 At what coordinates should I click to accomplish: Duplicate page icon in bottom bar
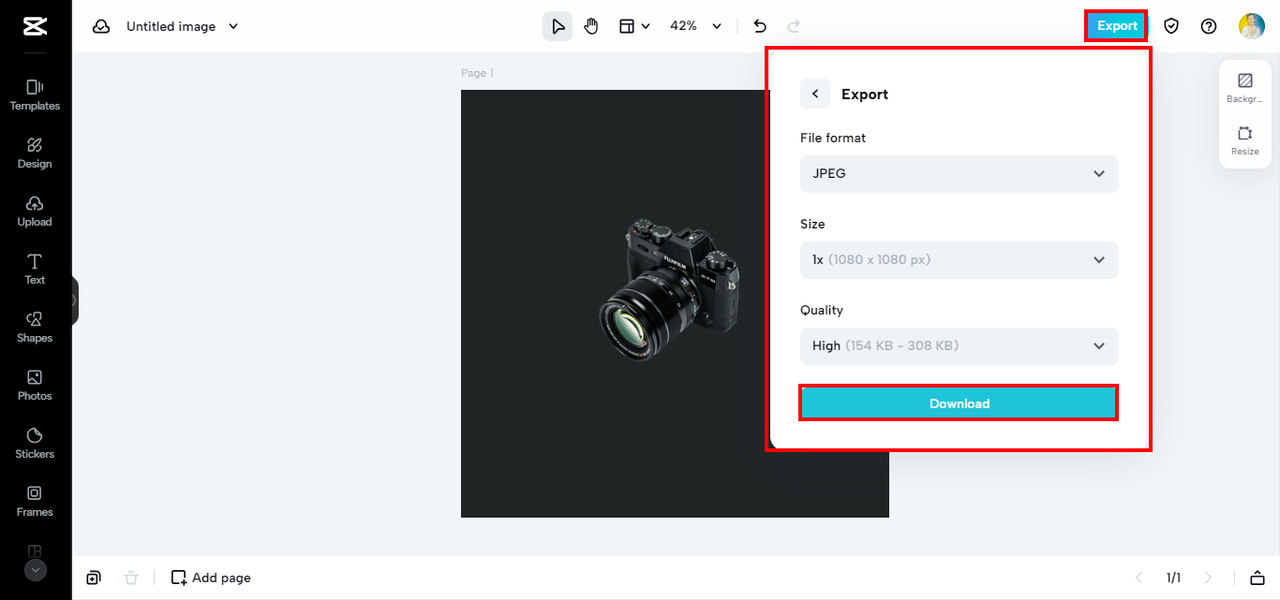click(93, 578)
